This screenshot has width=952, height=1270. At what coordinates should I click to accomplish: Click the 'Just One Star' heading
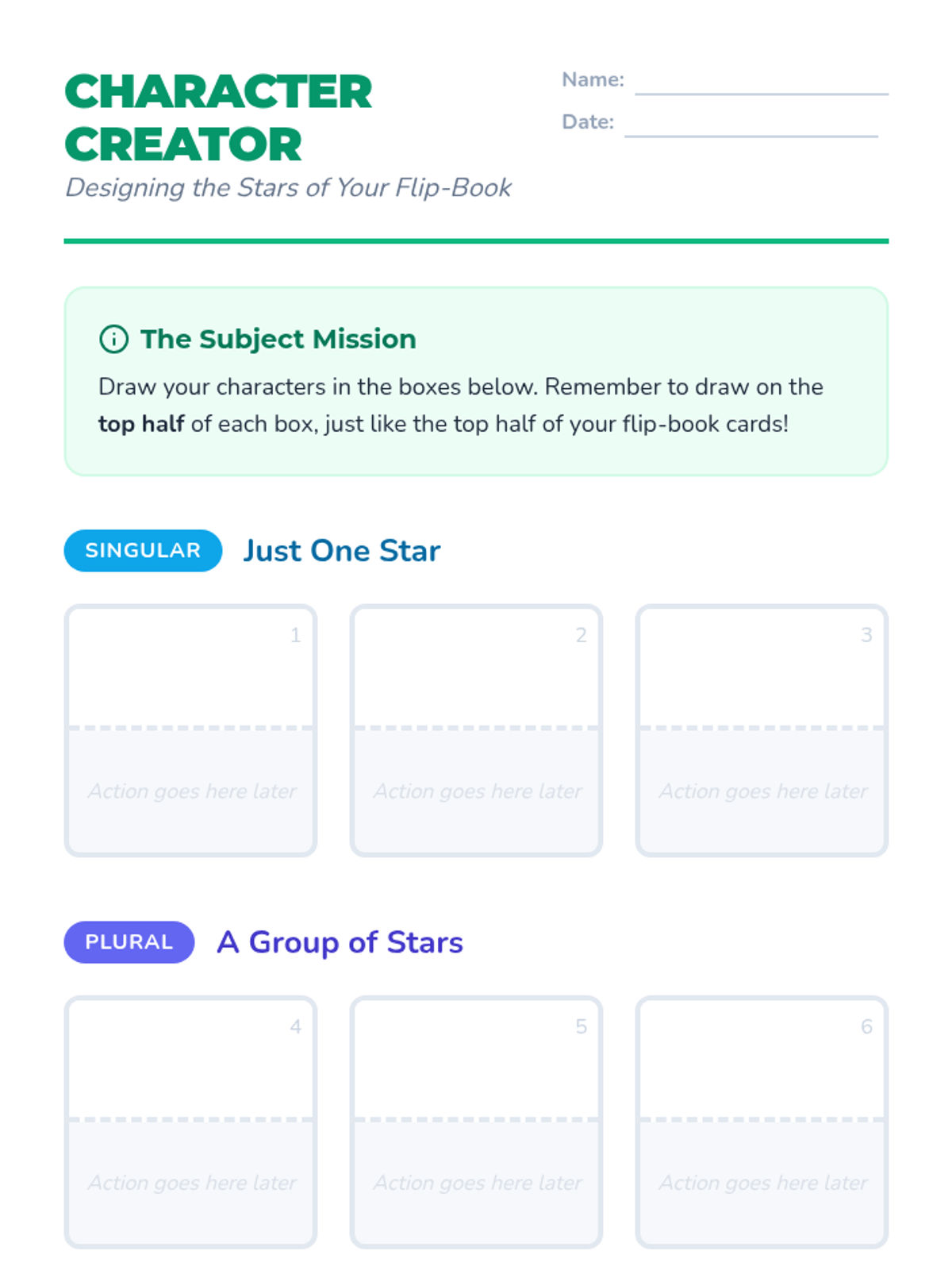[x=341, y=551]
